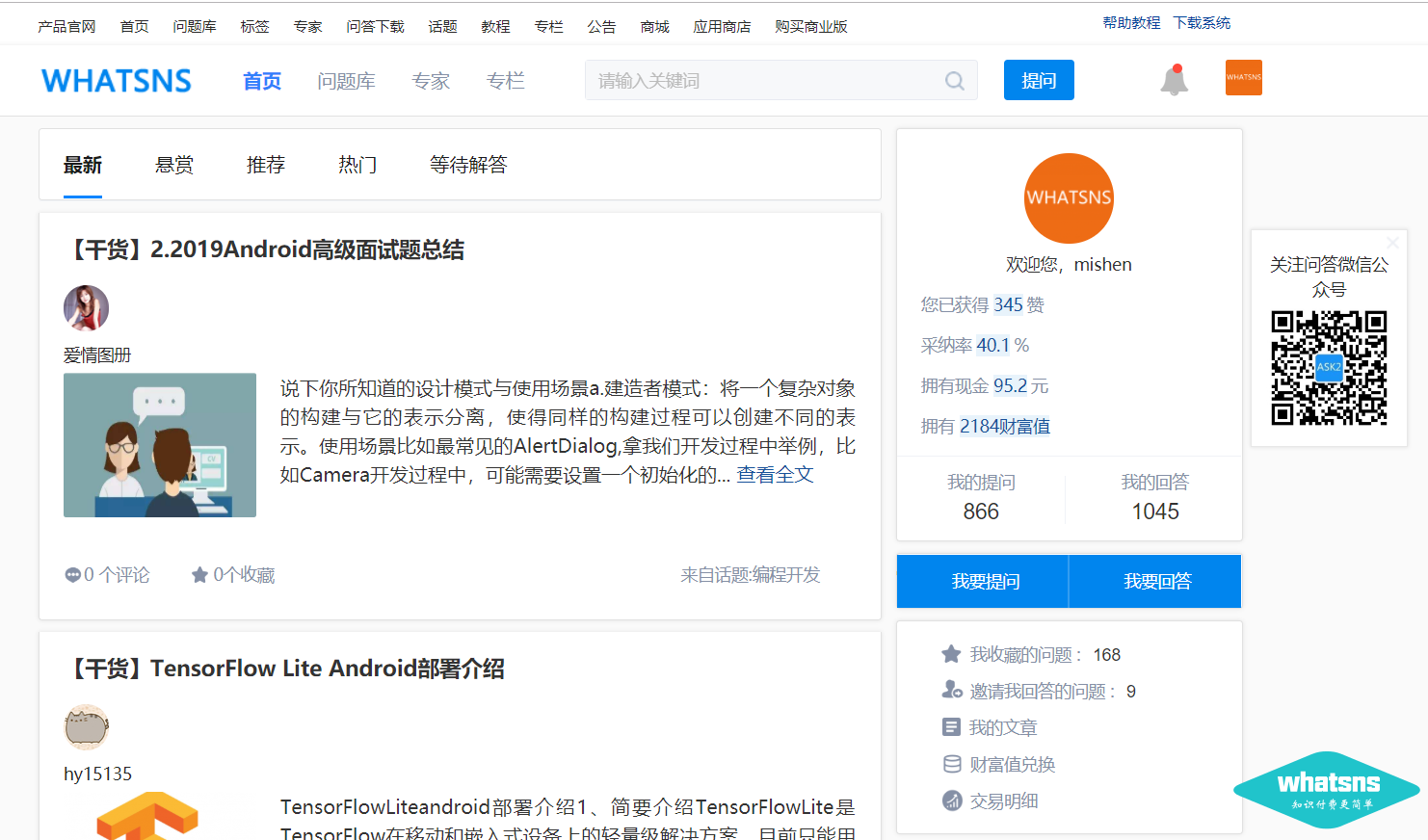Select the 热门 tab
Image resolution: width=1428 pixels, height=840 pixels.
click(x=357, y=165)
